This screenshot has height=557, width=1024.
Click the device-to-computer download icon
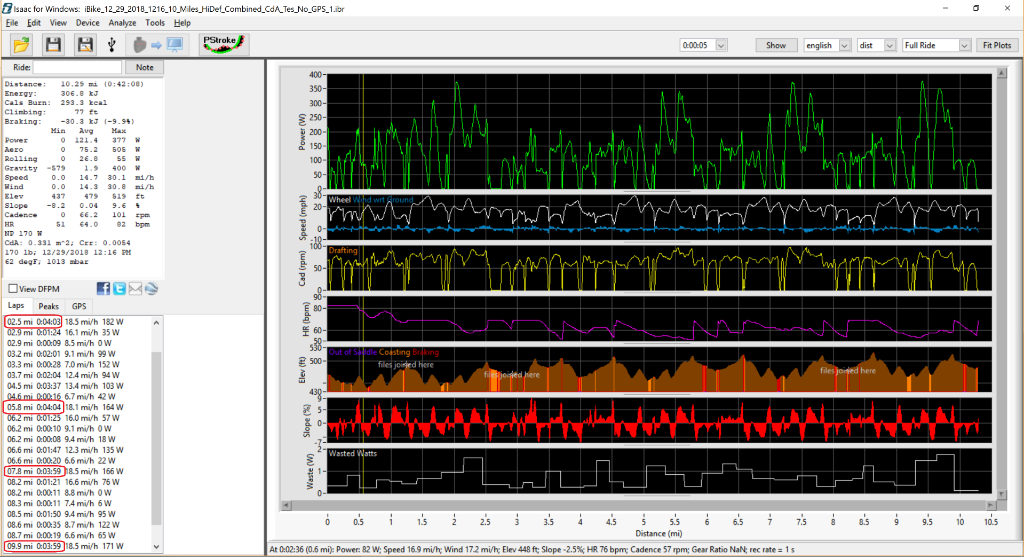coord(159,45)
